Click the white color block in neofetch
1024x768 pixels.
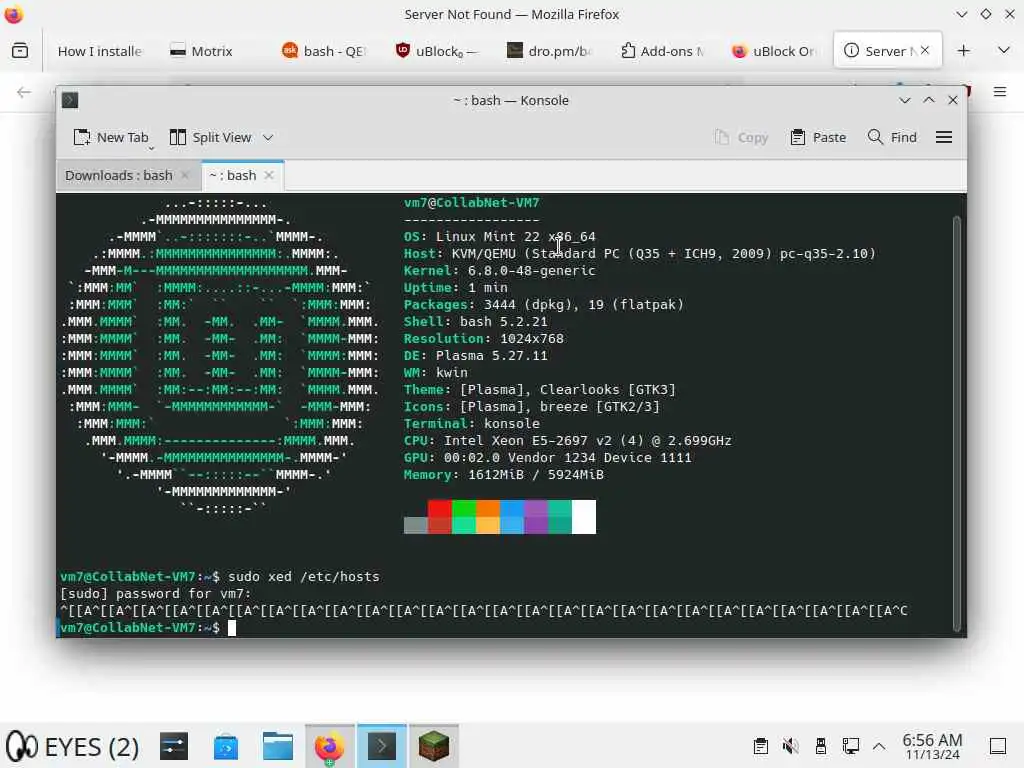click(x=584, y=517)
